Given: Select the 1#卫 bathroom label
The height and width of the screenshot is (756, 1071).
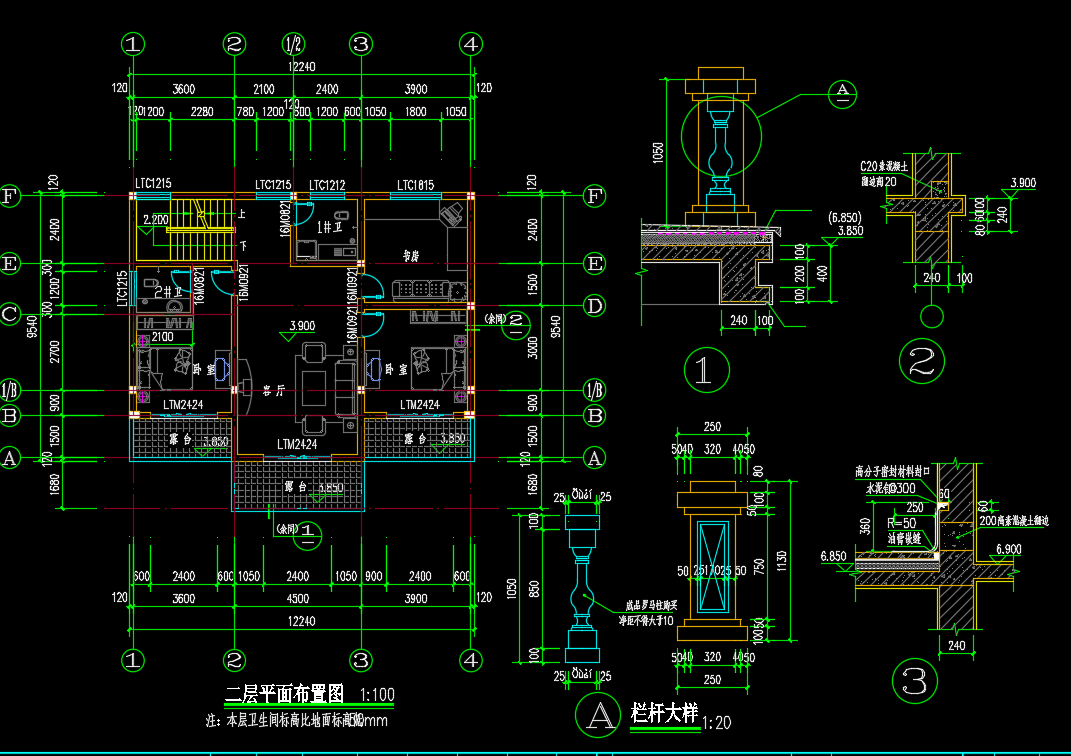Looking at the screenshot, I should [x=329, y=227].
